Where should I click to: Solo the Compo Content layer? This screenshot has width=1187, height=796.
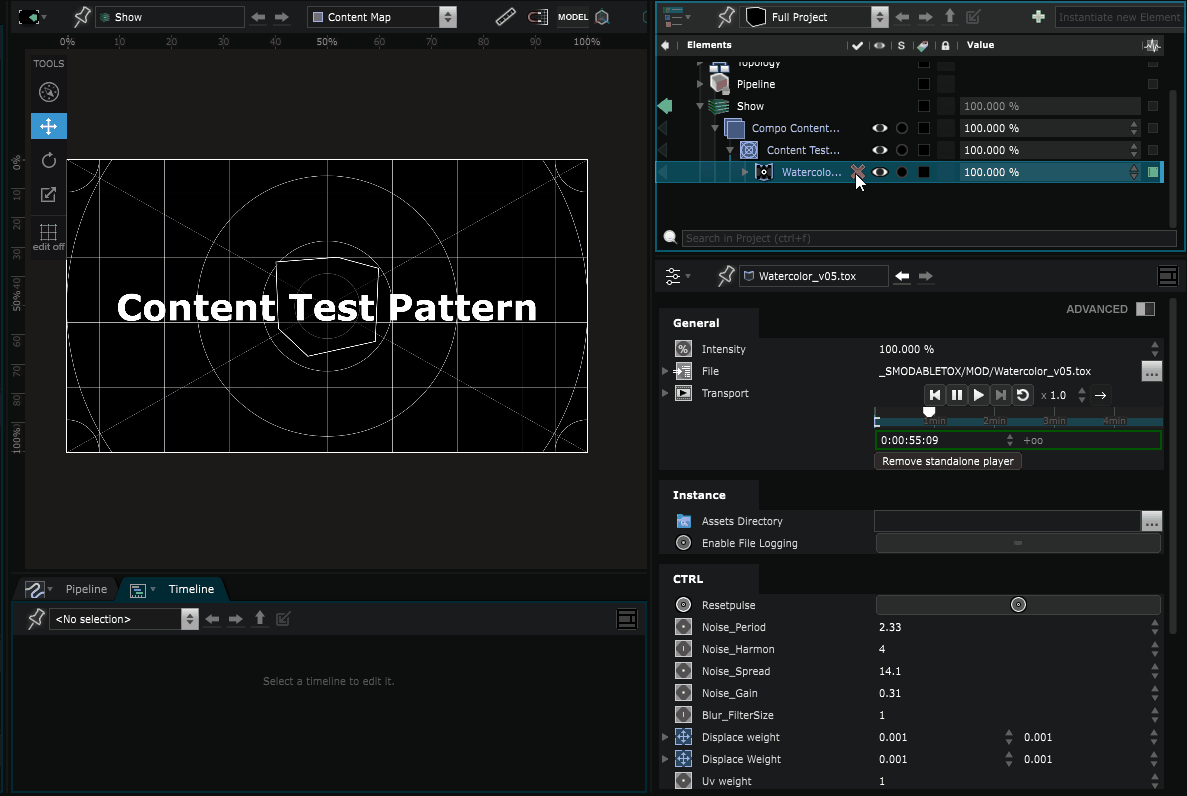[x=902, y=128]
